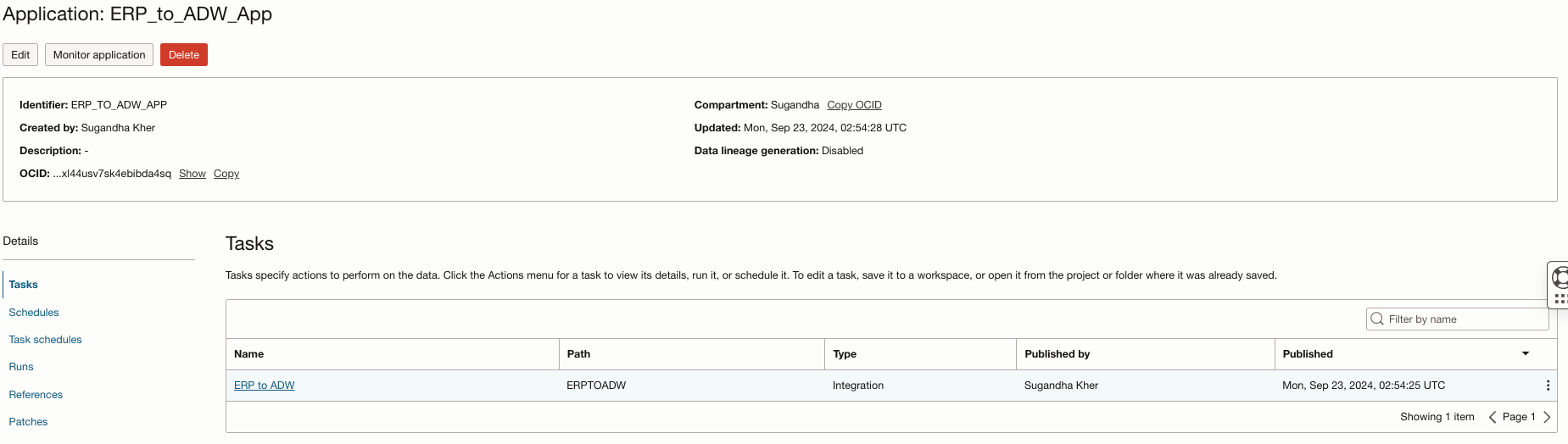The width and height of the screenshot is (1568, 444).
Task: Open the Runs section
Action: click(x=21, y=367)
